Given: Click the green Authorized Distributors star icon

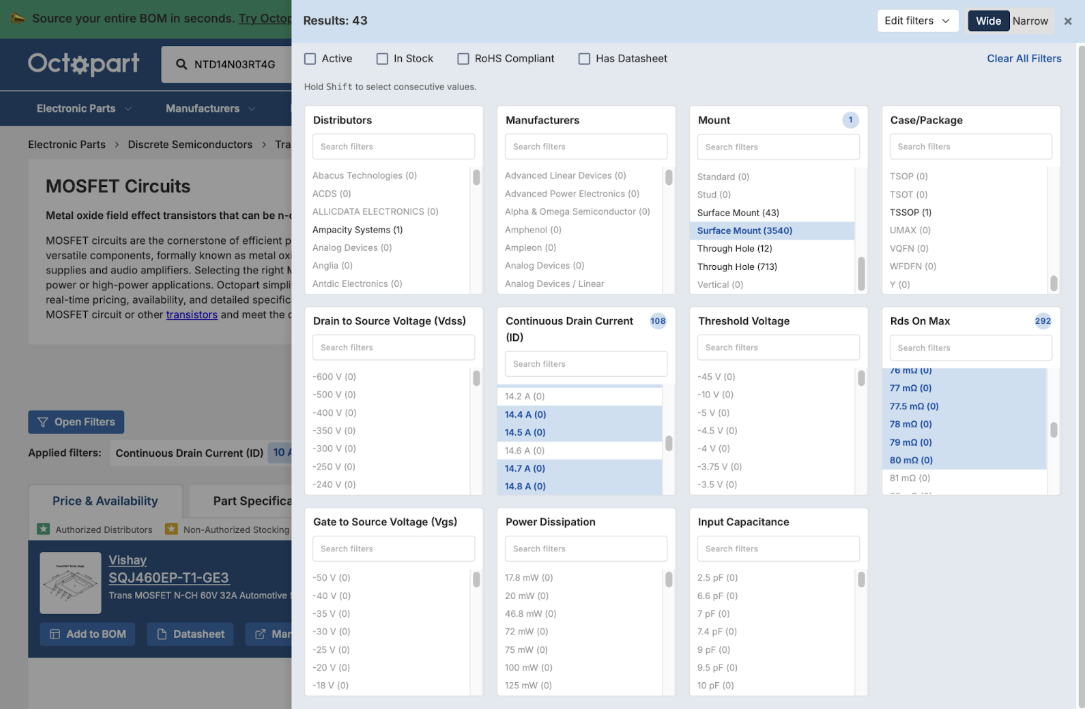Looking at the screenshot, I should point(43,529).
